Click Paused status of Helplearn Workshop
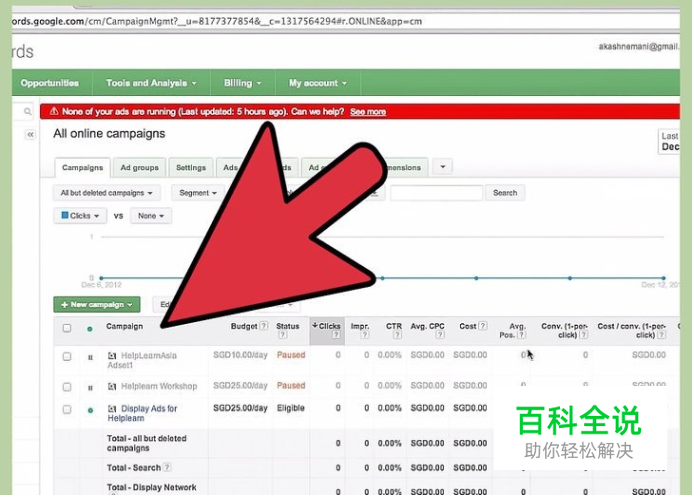 [291, 386]
